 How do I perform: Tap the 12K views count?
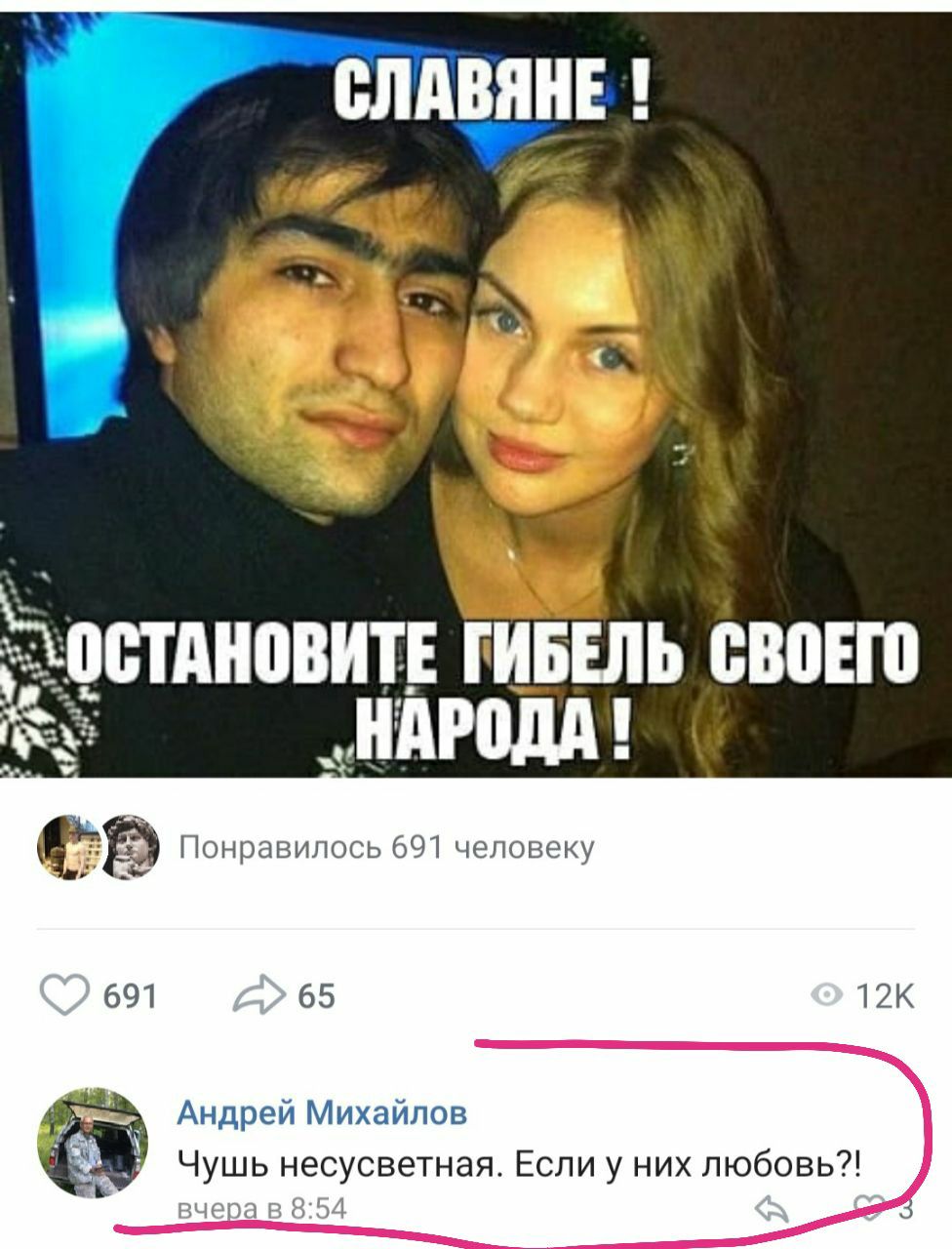(x=885, y=995)
